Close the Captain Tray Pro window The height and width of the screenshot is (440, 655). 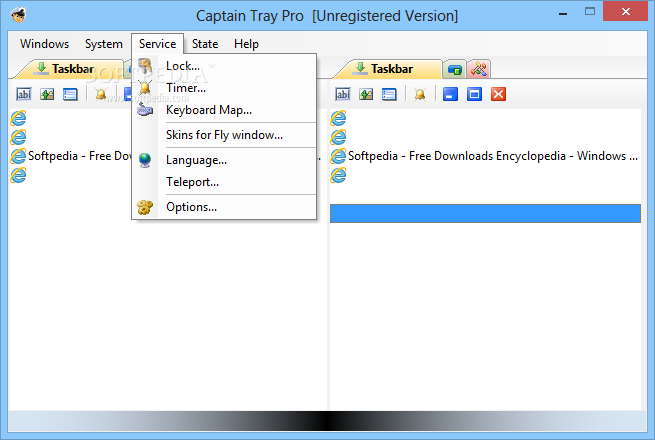pos(625,12)
